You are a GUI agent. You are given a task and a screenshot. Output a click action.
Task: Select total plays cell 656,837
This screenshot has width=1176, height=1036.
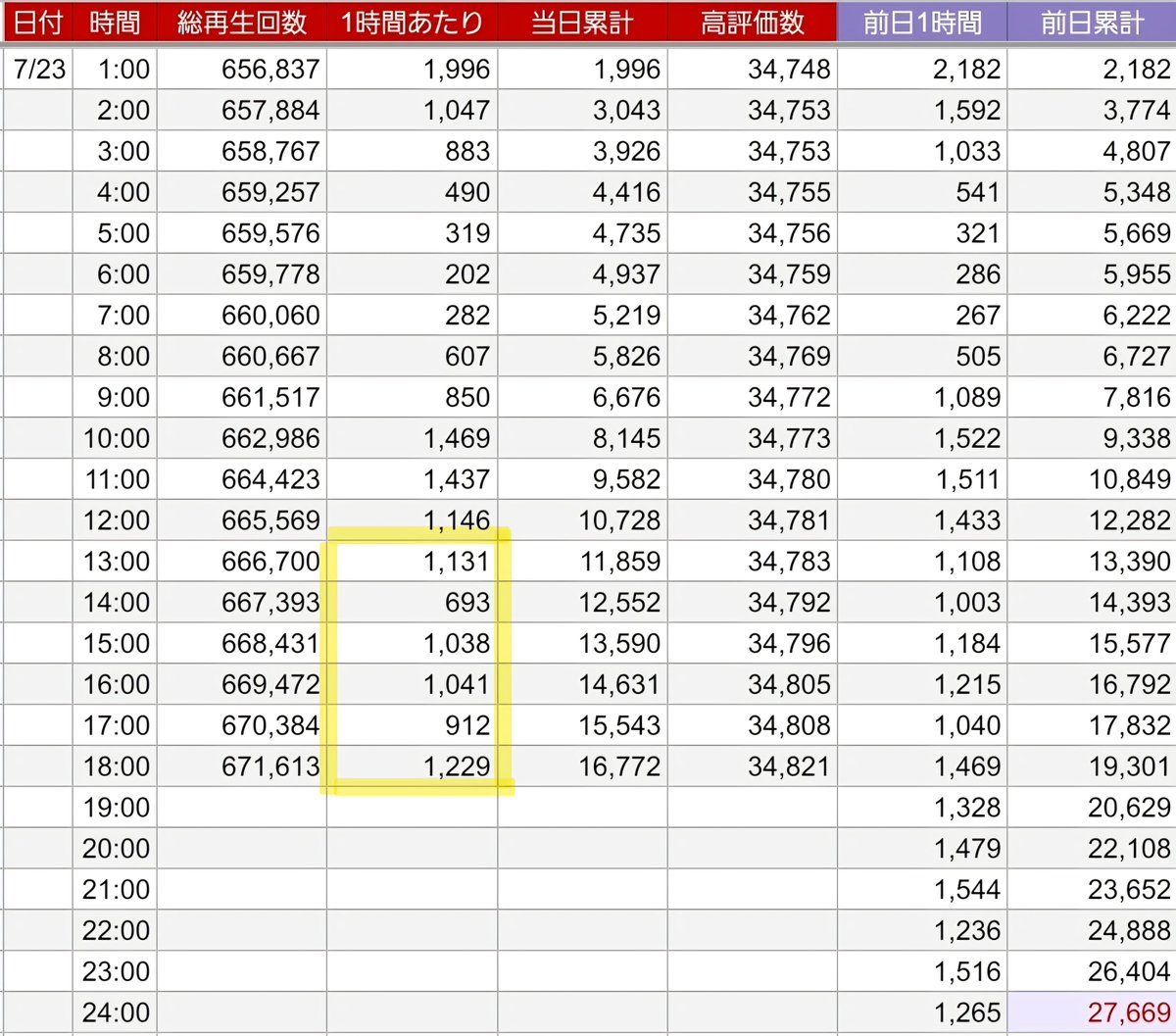tap(242, 69)
